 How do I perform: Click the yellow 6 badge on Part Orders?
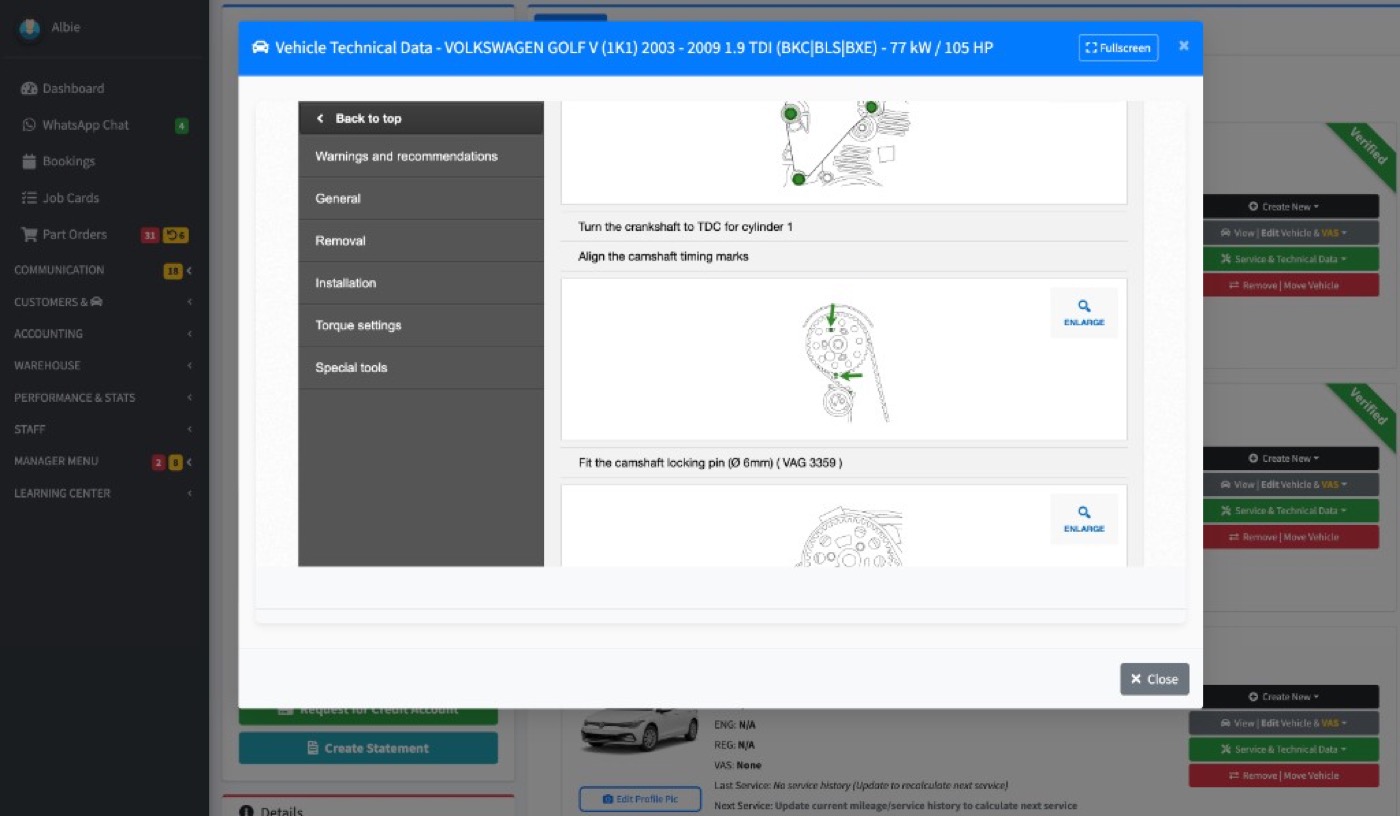click(x=176, y=235)
